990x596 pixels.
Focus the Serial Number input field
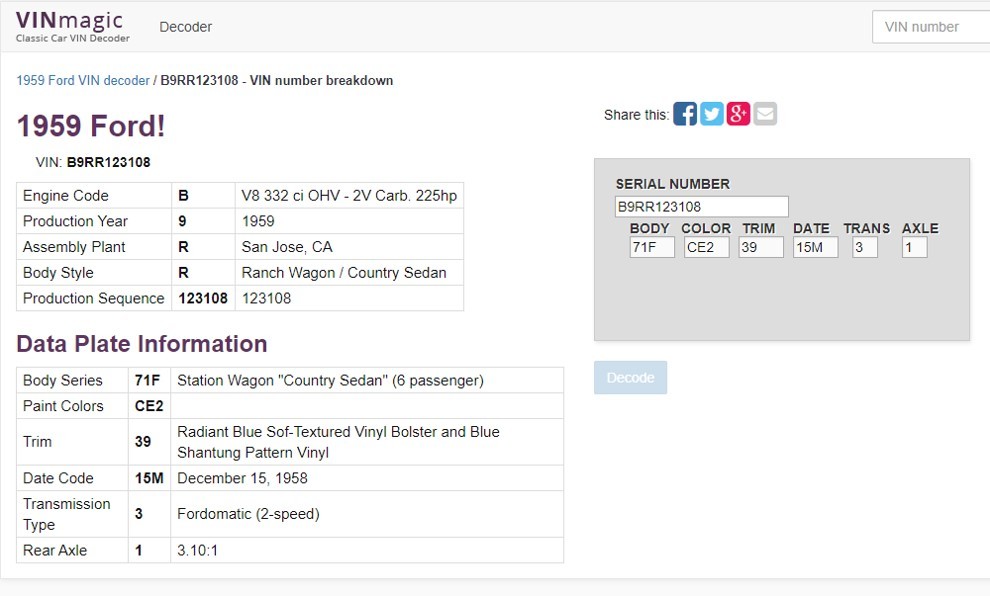701,207
